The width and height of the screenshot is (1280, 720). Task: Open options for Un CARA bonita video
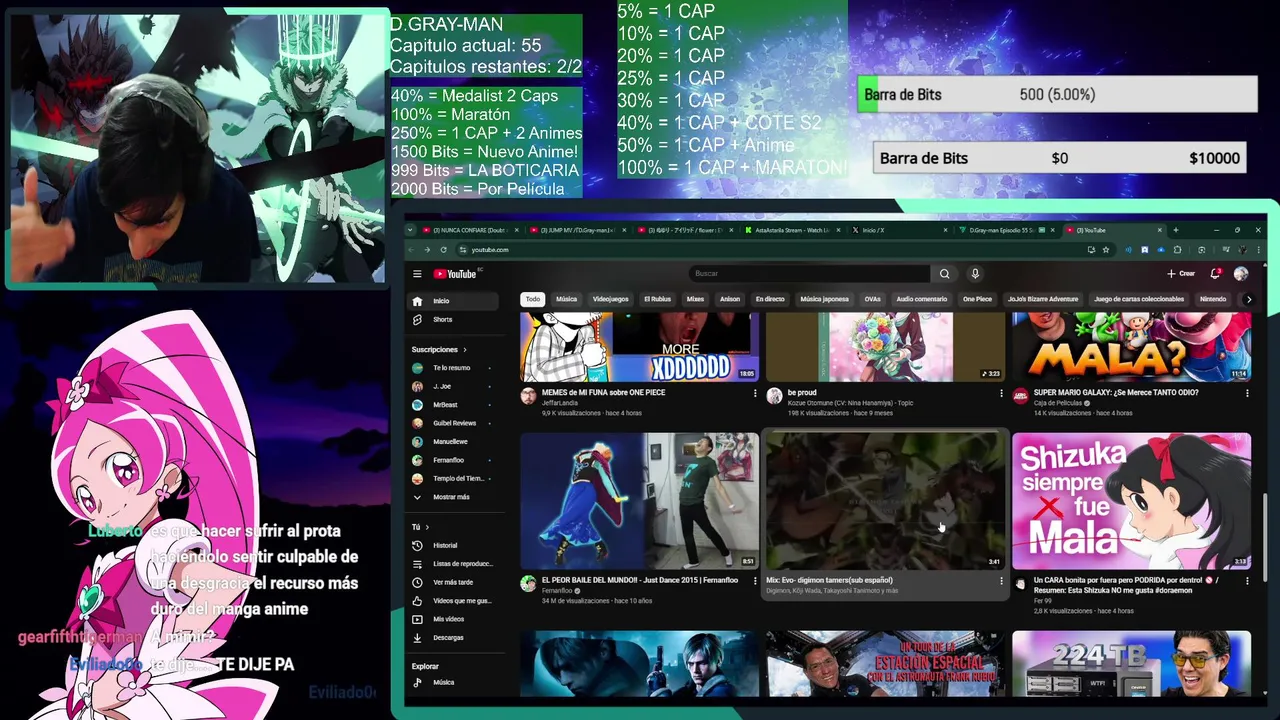tap(1247, 581)
